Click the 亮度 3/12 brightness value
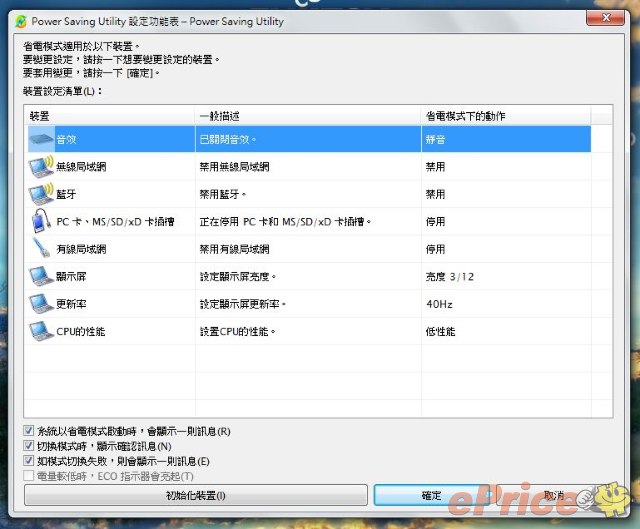 tap(450, 276)
